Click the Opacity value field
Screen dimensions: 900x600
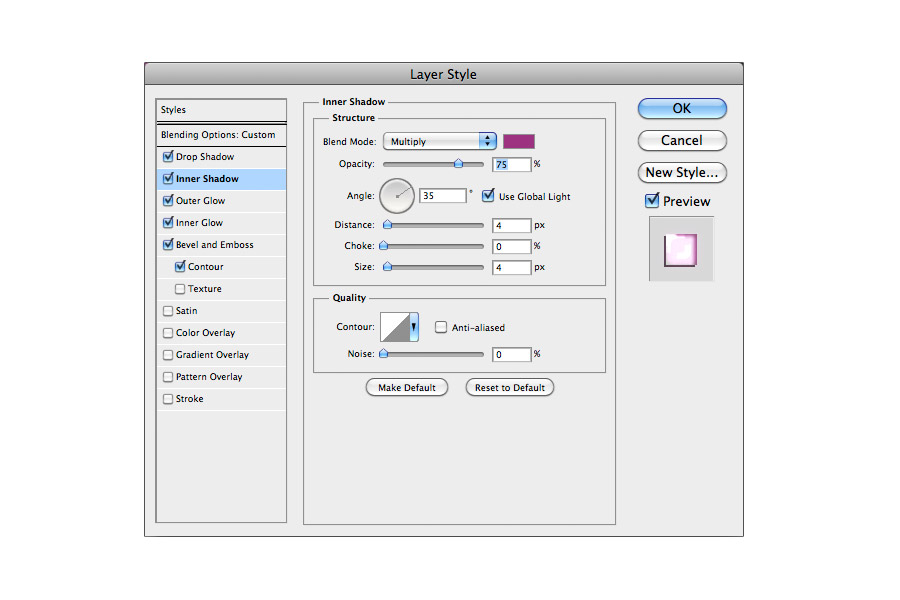[x=511, y=164]
